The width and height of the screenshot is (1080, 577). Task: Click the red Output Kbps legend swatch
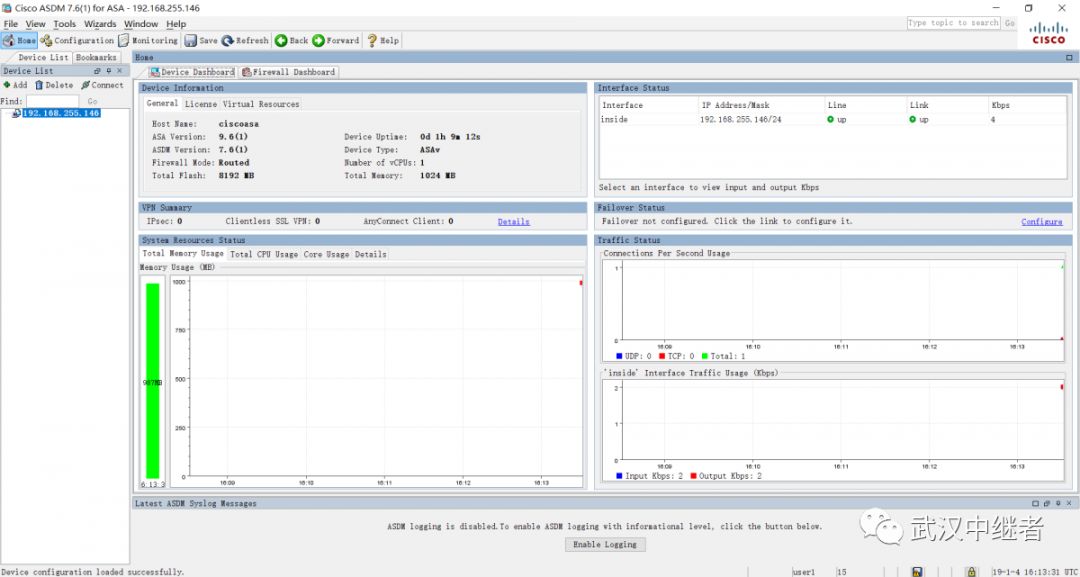[693, 476]
